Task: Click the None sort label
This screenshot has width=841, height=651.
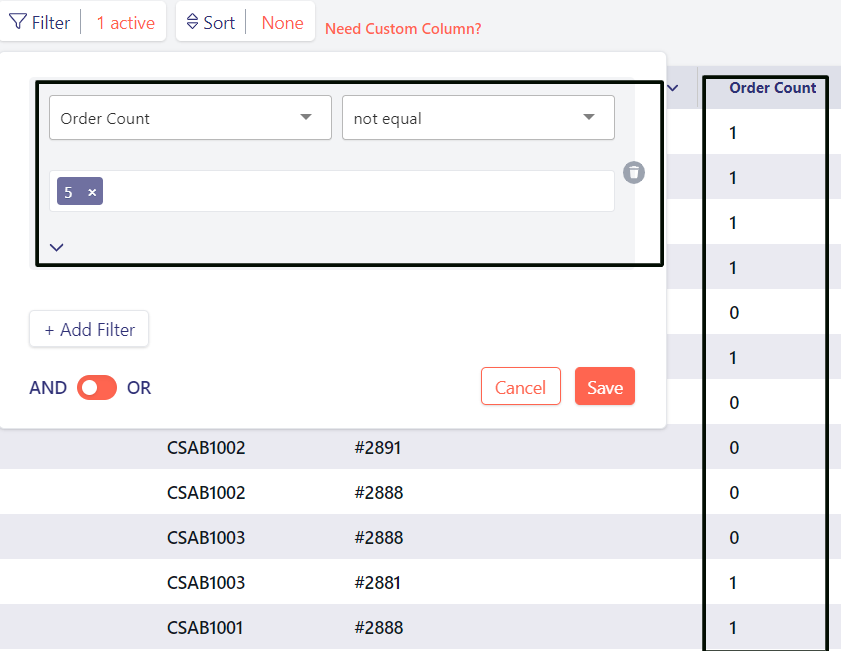Action: click(x=282, y=22)
